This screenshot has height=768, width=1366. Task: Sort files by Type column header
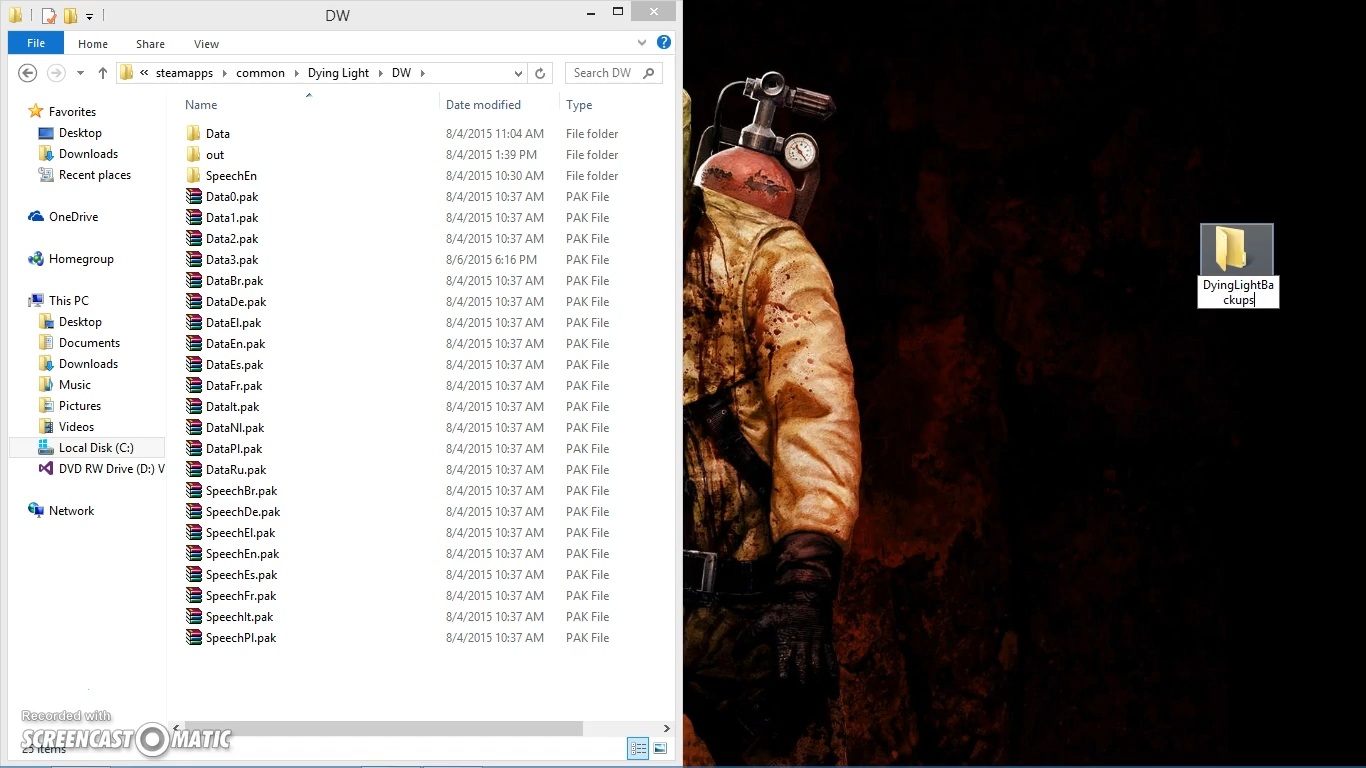tap(579, 105)
